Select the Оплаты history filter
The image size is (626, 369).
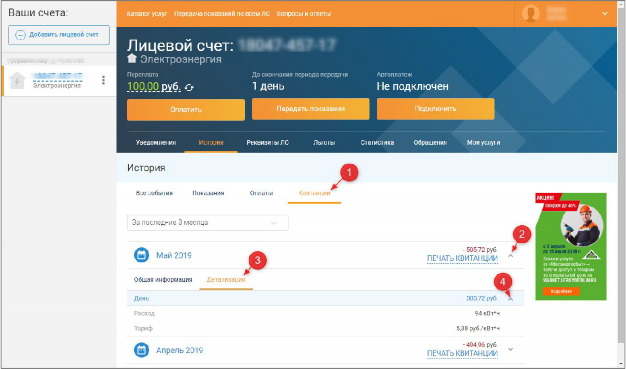261,193
